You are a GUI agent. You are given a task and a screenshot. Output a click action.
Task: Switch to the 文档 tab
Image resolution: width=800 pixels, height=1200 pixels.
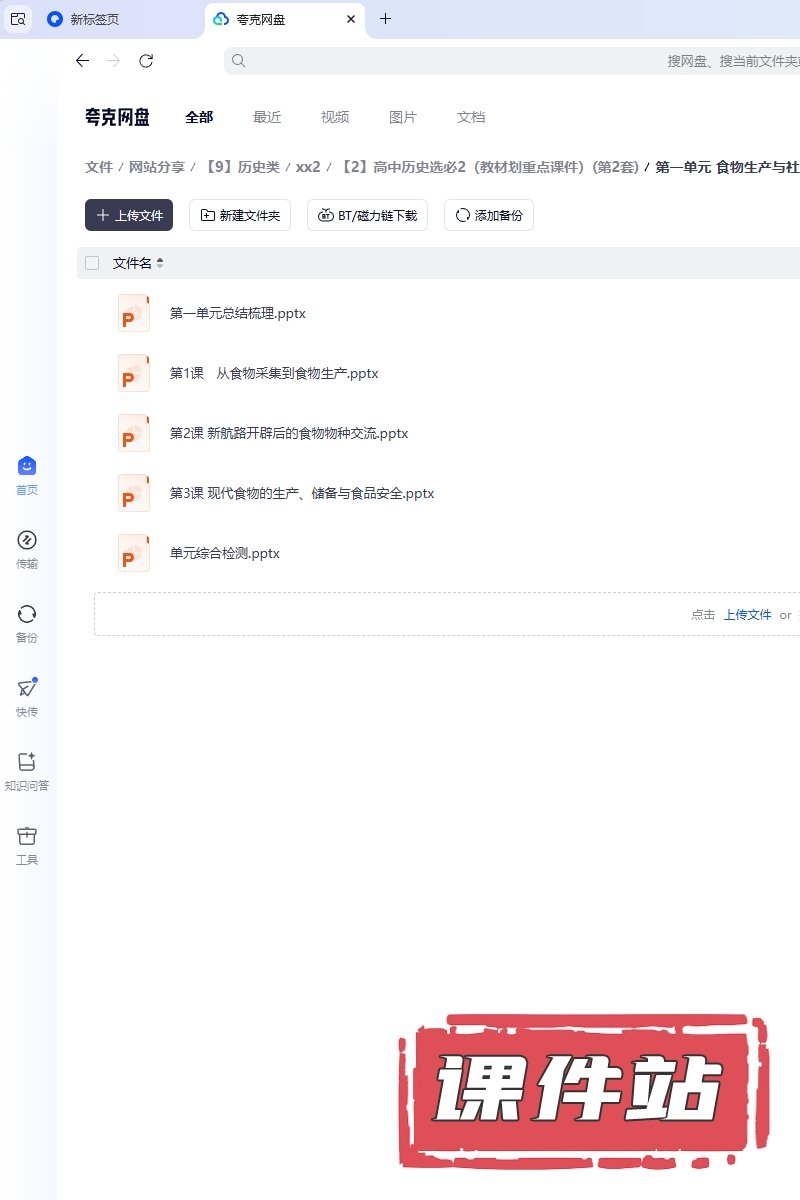click(x=471, y=117)
